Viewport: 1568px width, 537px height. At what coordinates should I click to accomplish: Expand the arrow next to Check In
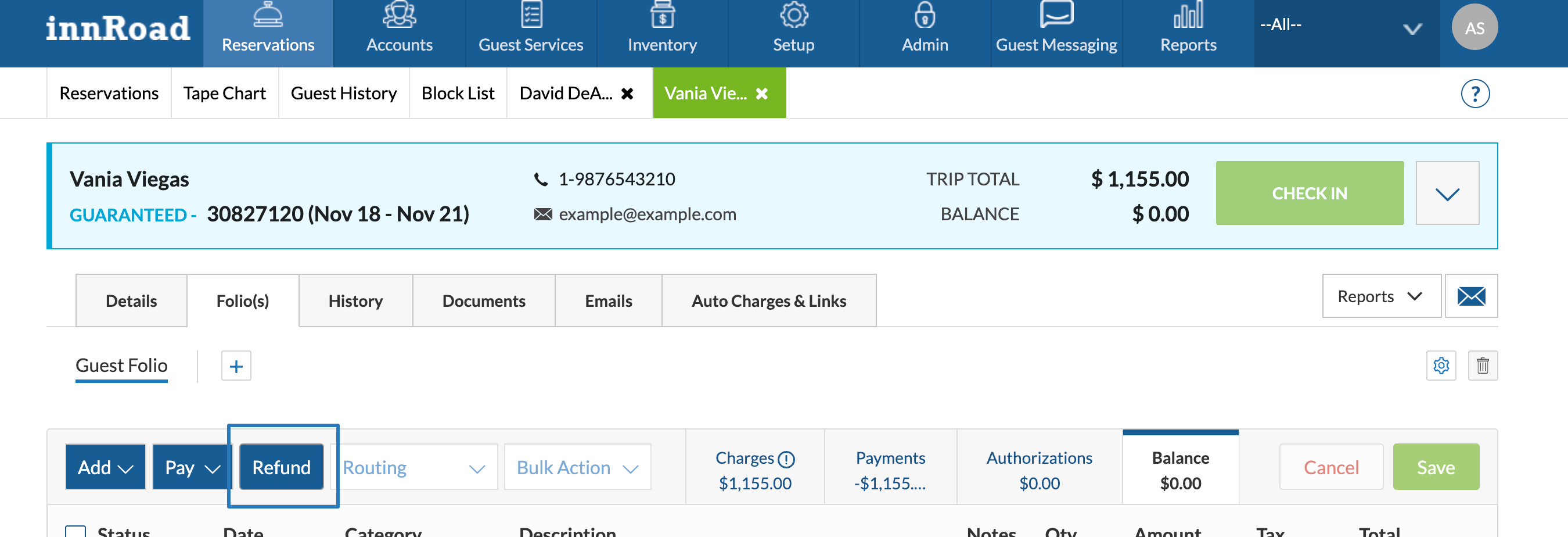1447,194
